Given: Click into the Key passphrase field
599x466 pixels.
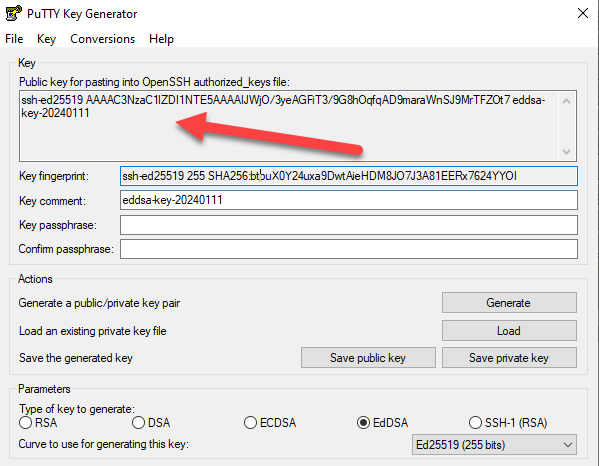Looking at the screenshot, I should (349, 225).
